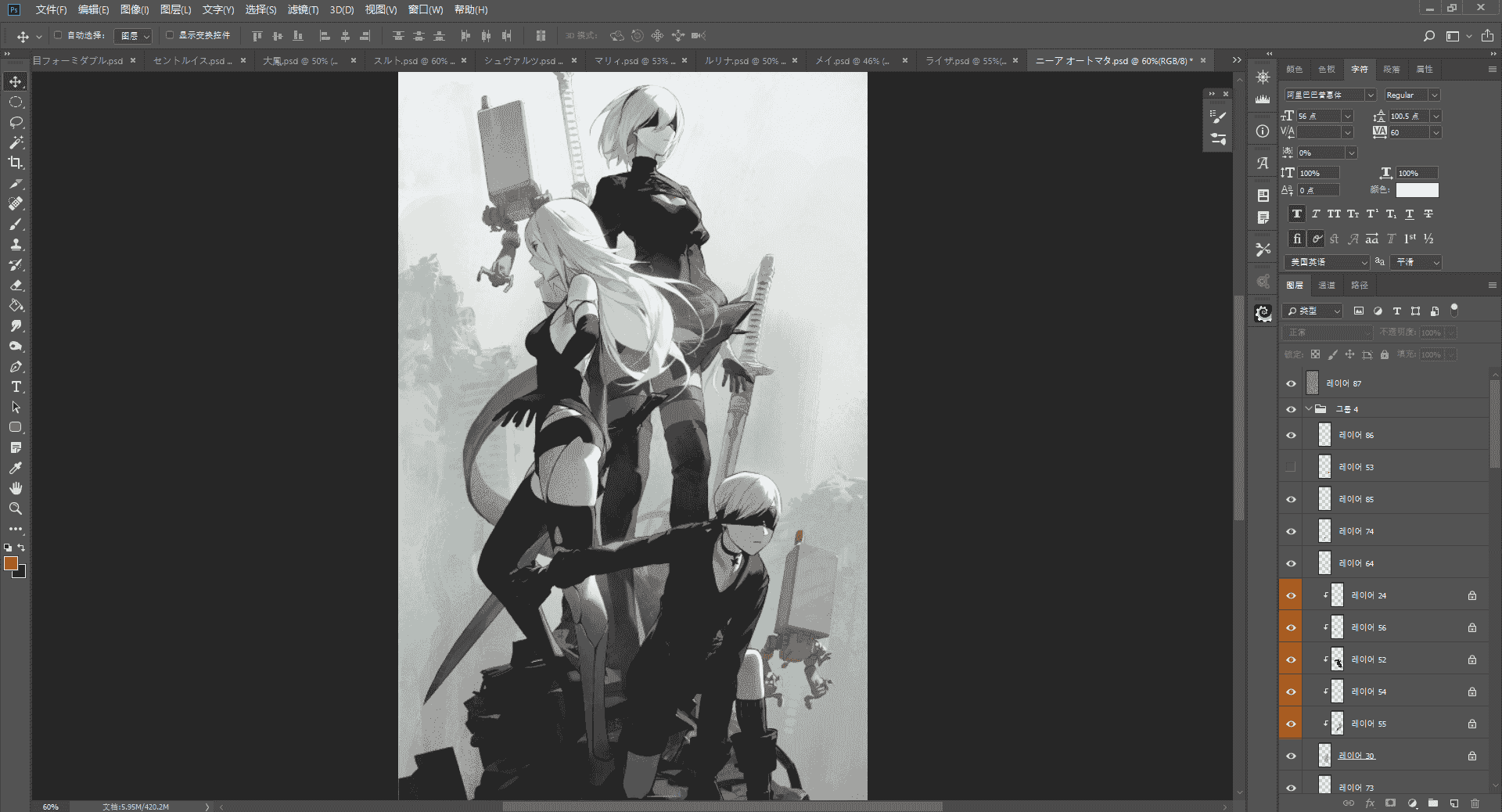Open the font family dropdown
Viewport: 1502px width, 812px height.
(1330, 95)
